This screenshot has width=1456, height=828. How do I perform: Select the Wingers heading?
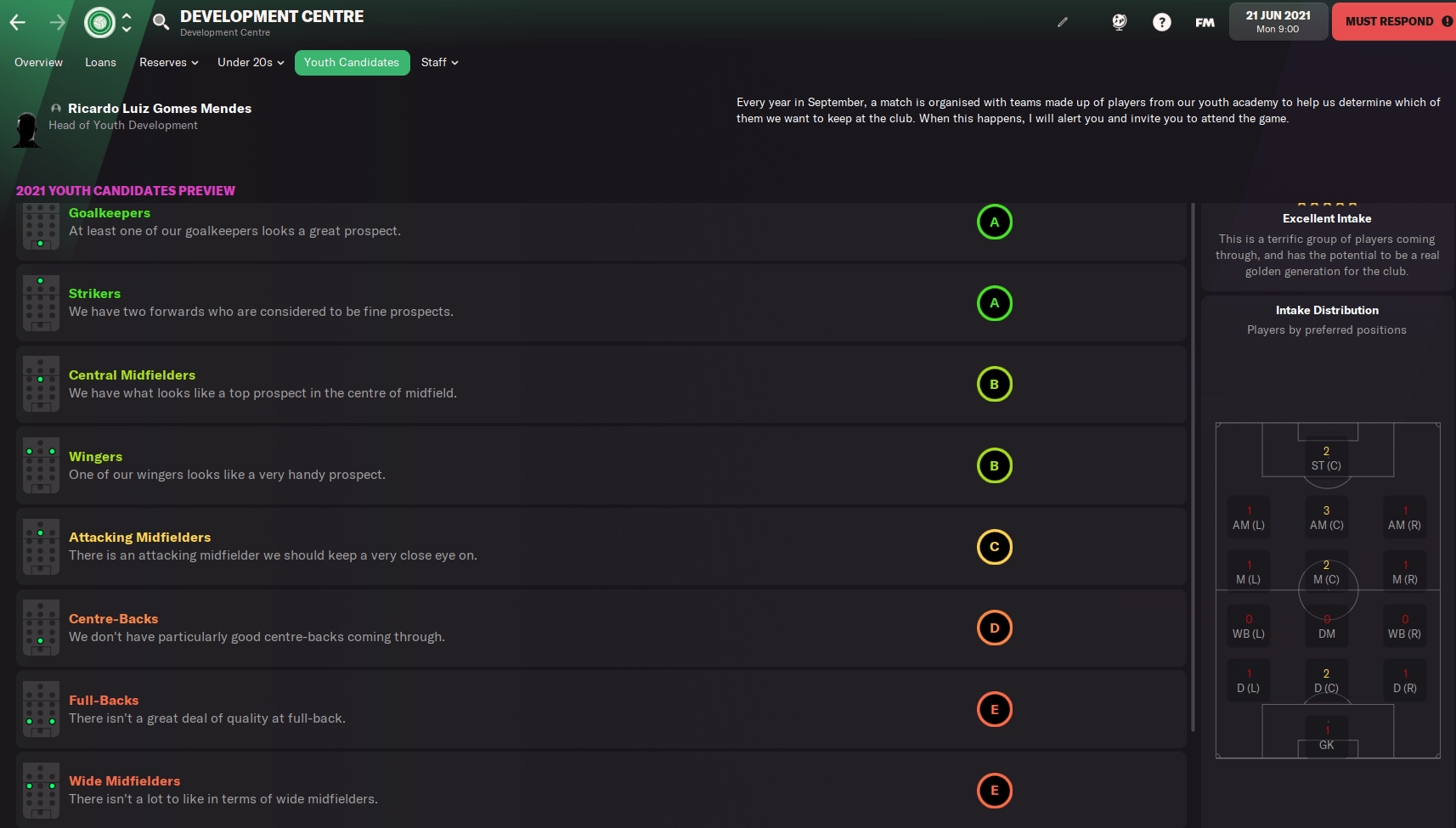[95, 457]
